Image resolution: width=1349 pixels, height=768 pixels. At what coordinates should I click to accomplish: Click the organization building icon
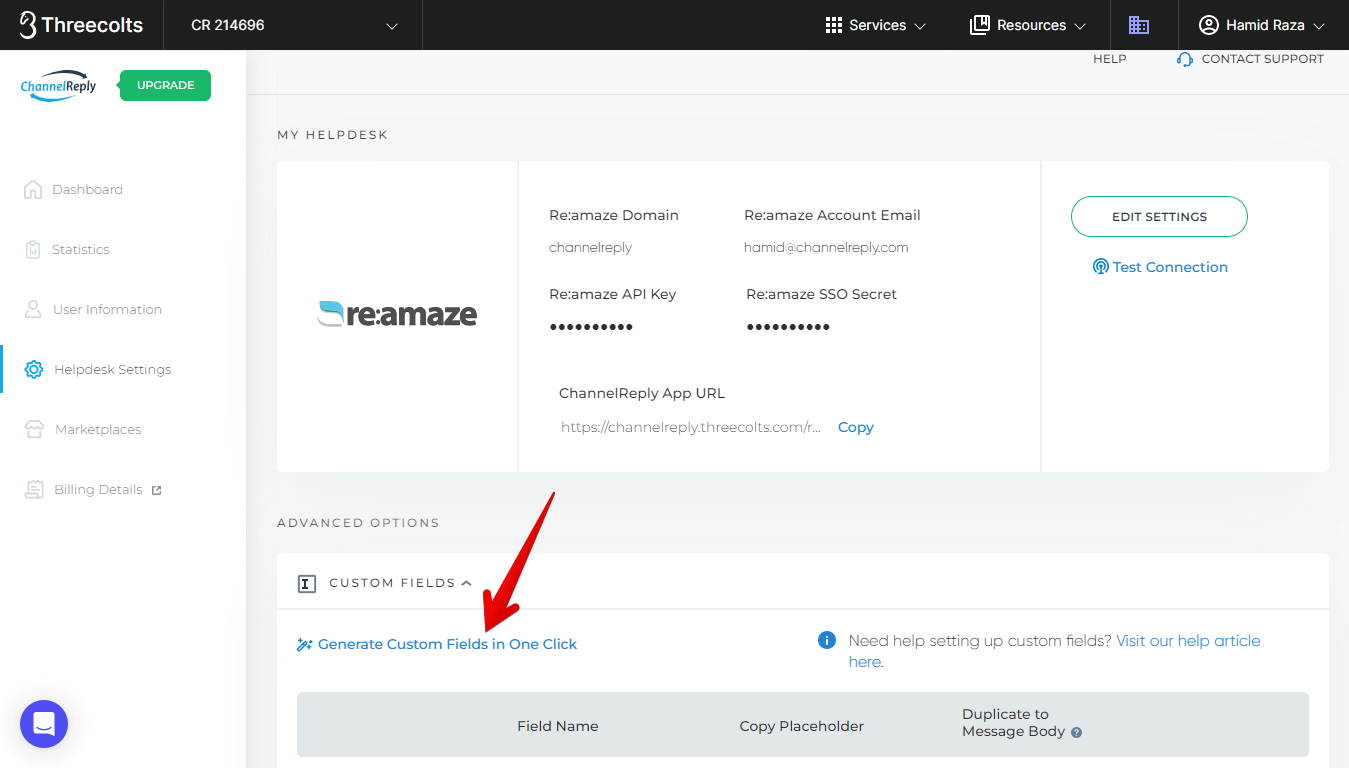click(1138, 25)
